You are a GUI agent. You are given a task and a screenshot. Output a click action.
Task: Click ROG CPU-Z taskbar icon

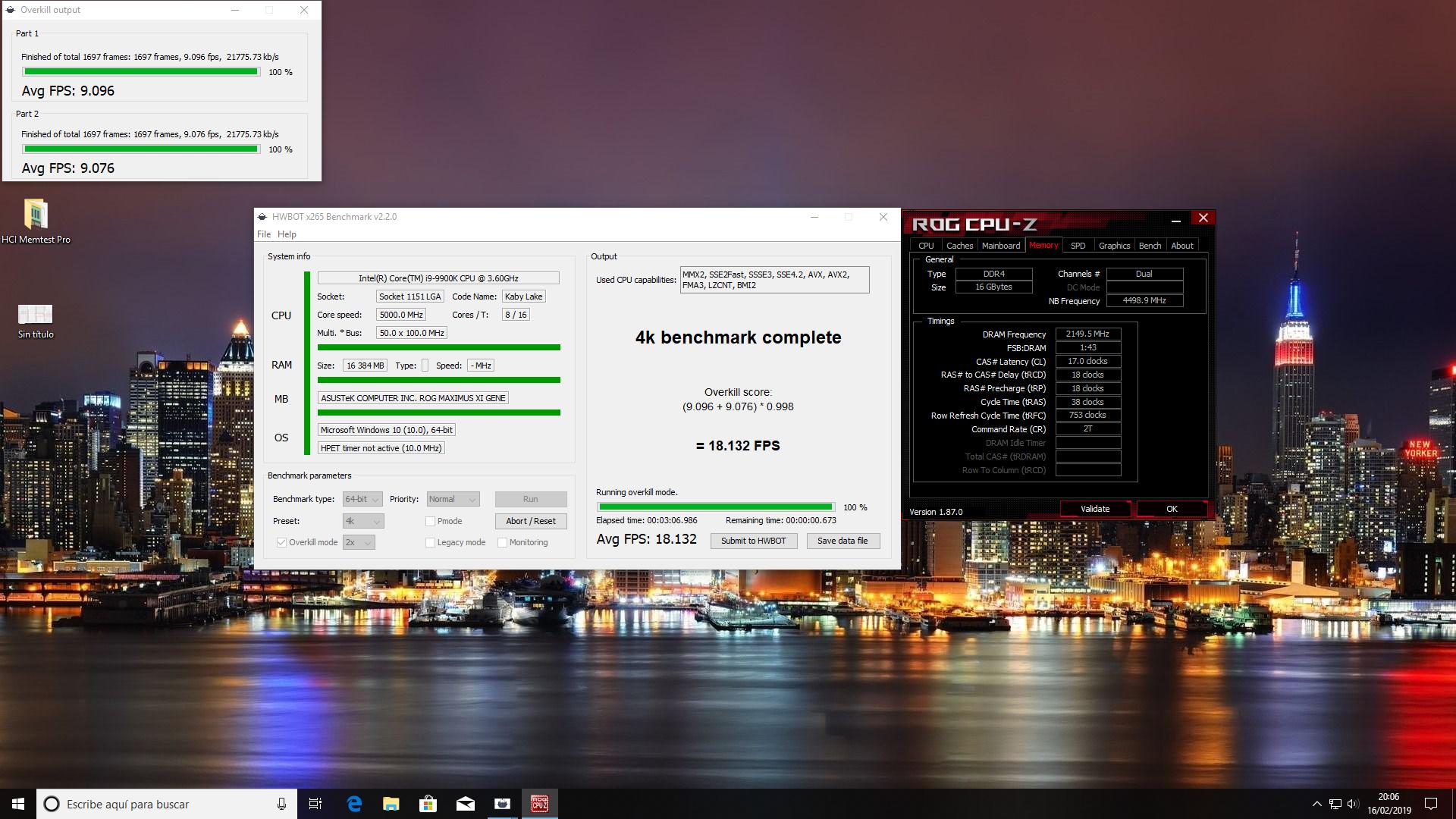539,804
